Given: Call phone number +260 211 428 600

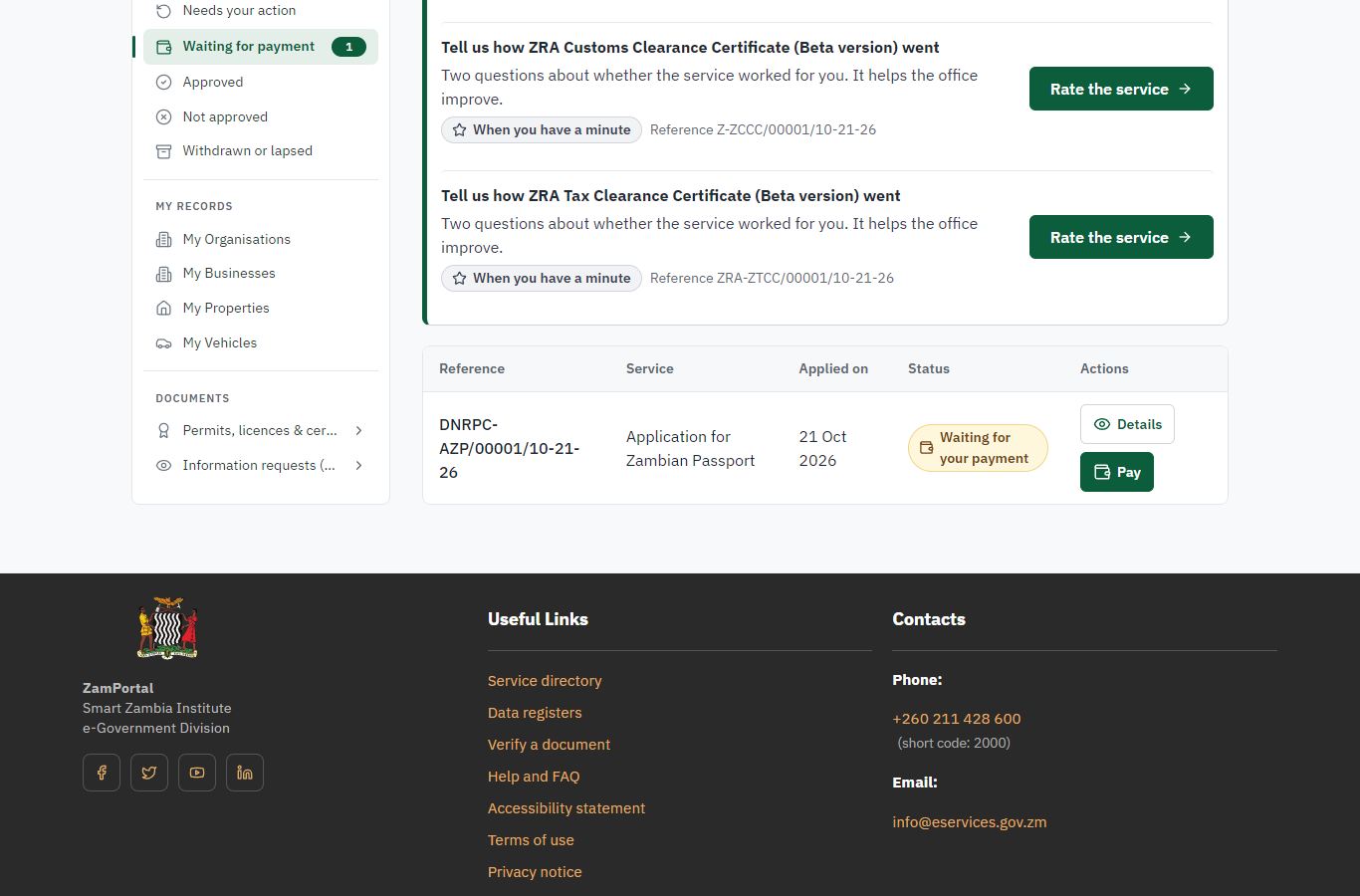Looking at the screenshot, I should point(957,719).
